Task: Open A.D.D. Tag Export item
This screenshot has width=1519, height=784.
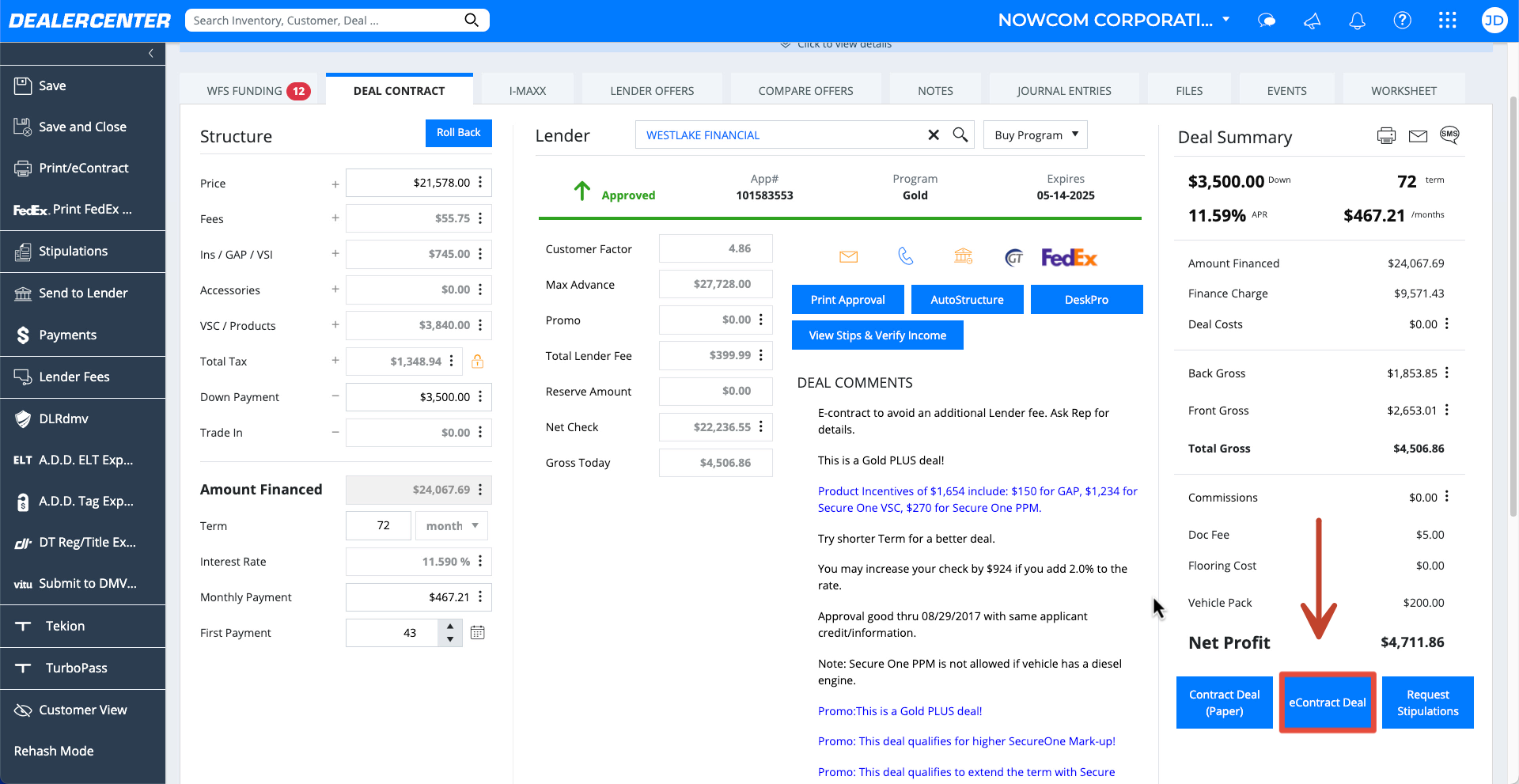Action: pos(82,501)
